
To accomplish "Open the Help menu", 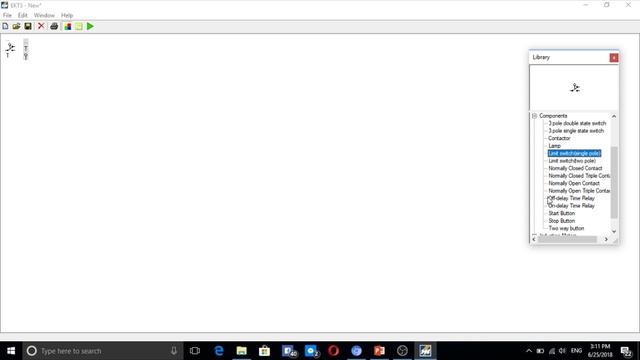I will pyautogui.click(x=67, y=15).
